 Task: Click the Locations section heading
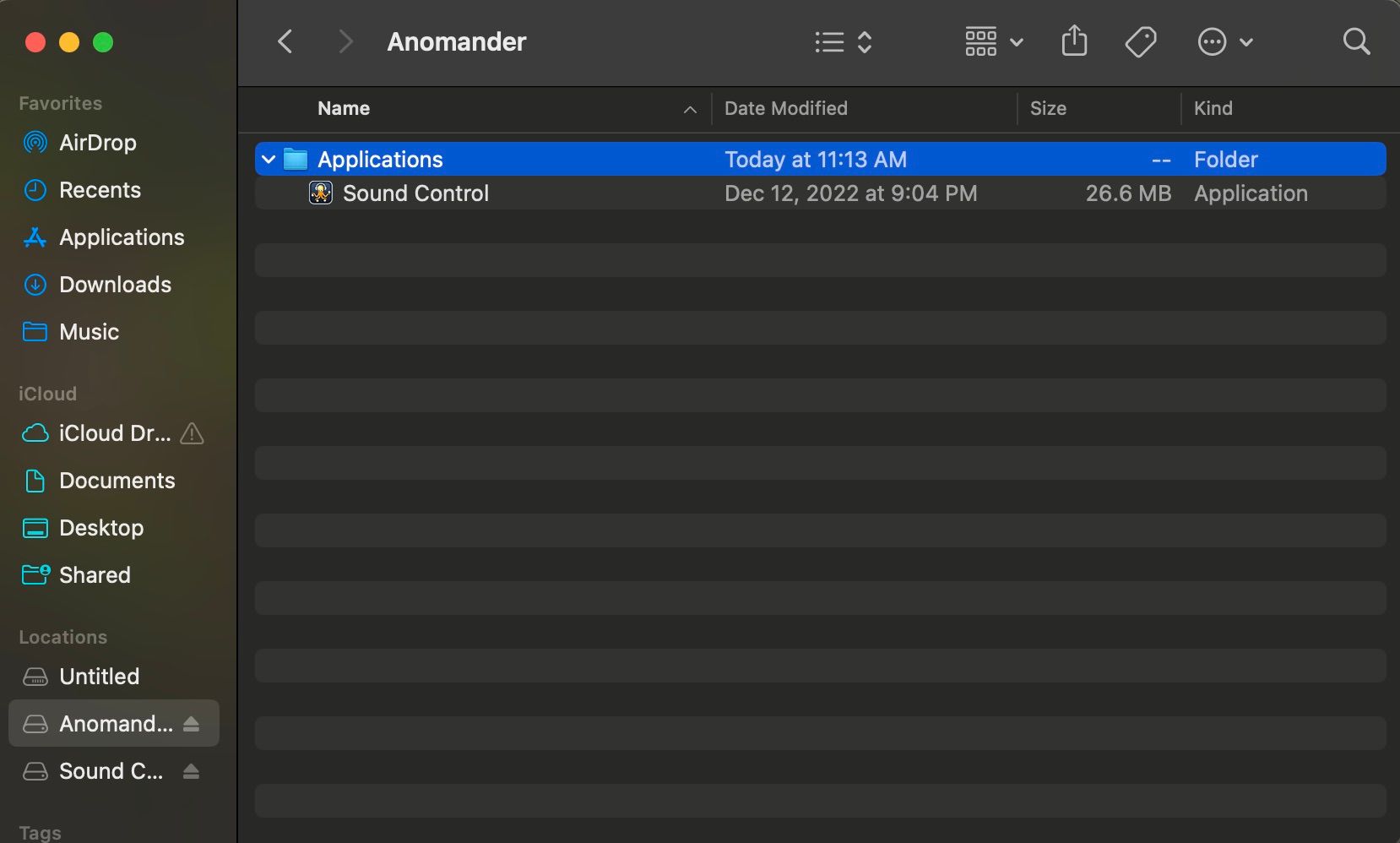point(62,637)
